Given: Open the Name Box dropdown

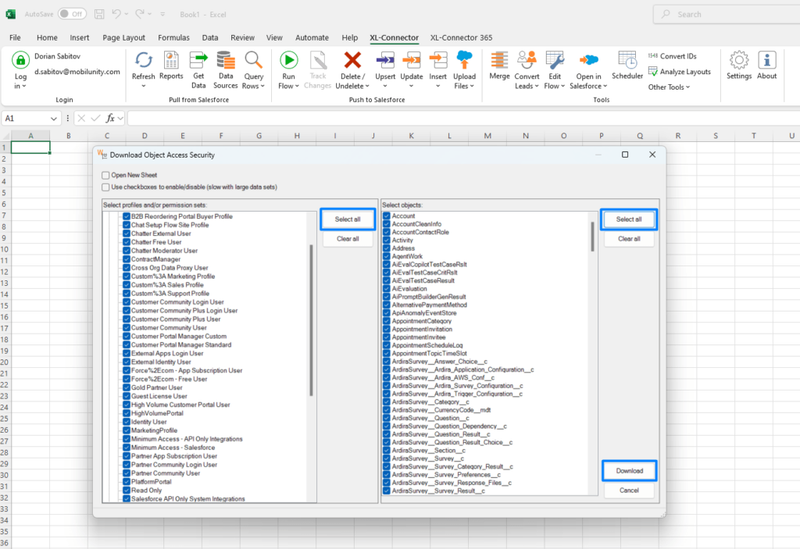Looking at the screenshot, I should 54,118.
